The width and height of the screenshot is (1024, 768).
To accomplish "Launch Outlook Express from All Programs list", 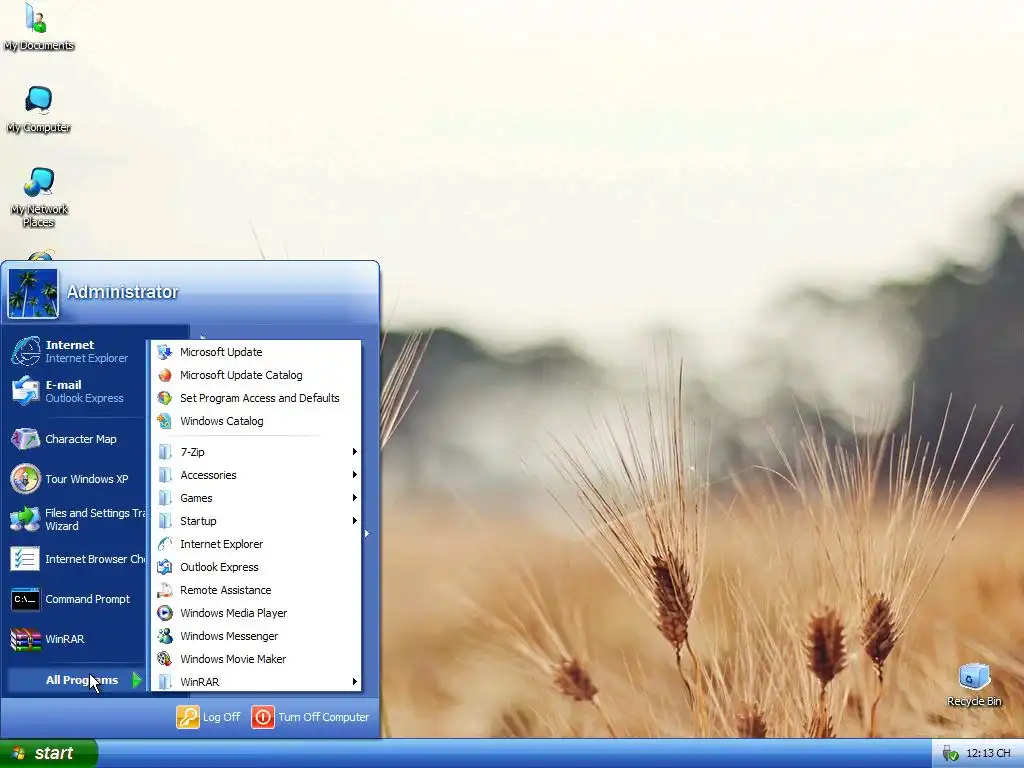I will [256, 567].
